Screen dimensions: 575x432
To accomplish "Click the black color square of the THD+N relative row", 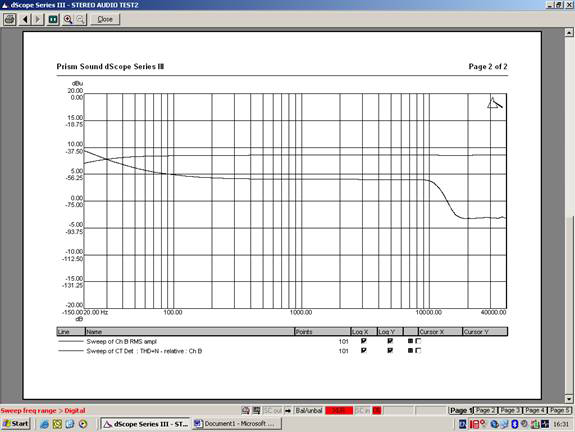I will point(410,351).
